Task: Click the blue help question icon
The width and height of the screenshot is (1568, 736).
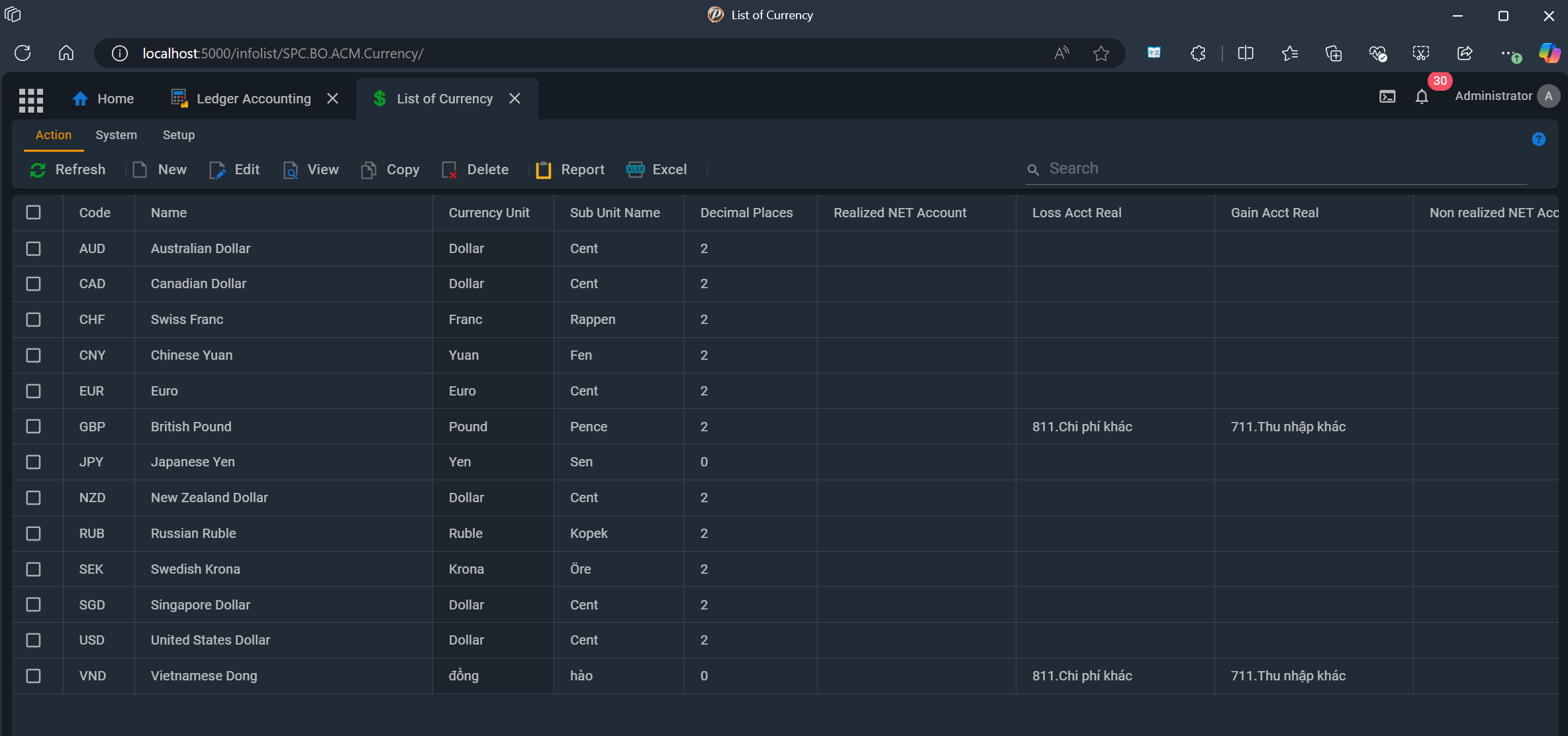Action: pos(1539,139)
